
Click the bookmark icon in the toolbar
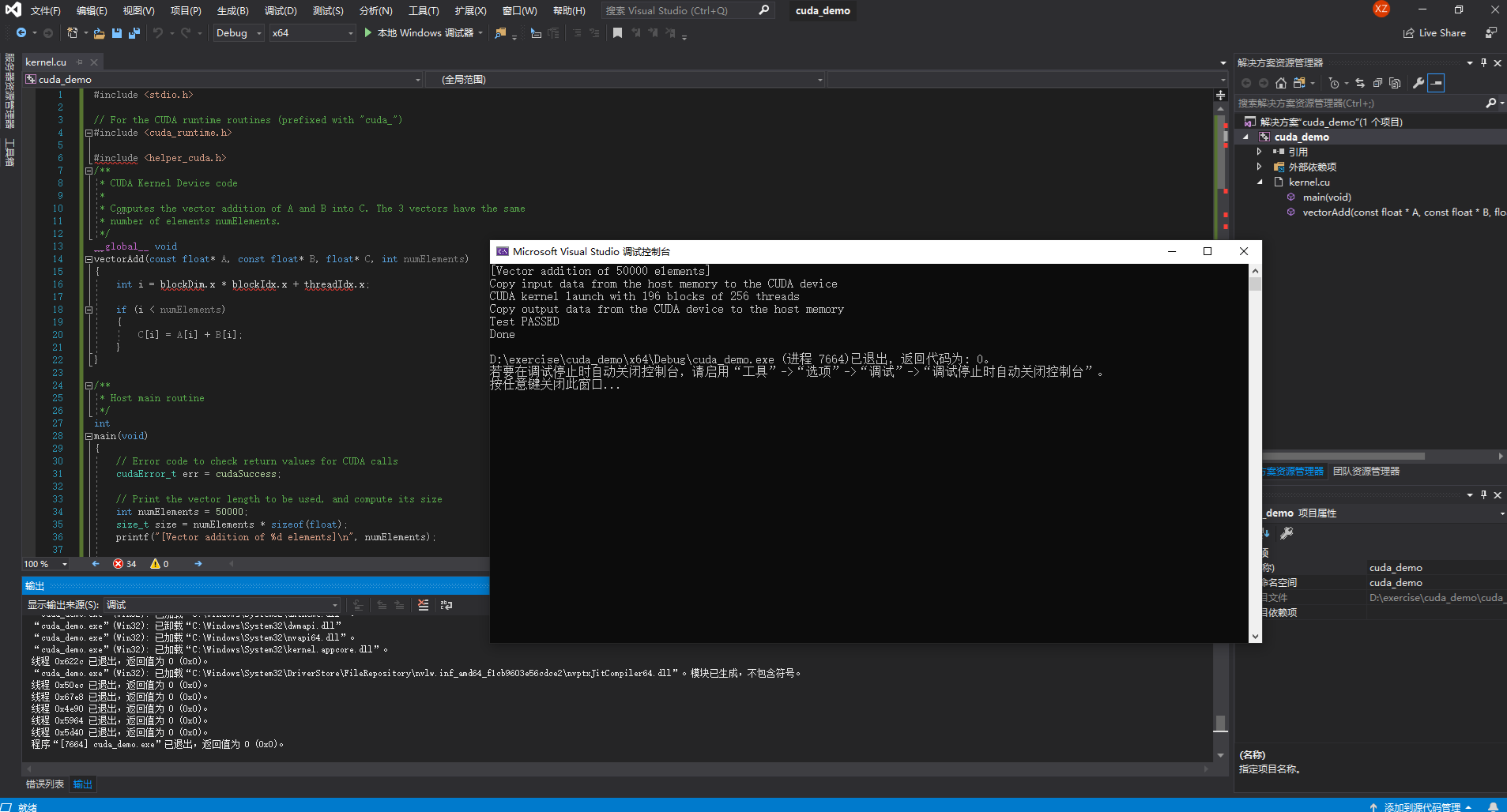[617, 33]
